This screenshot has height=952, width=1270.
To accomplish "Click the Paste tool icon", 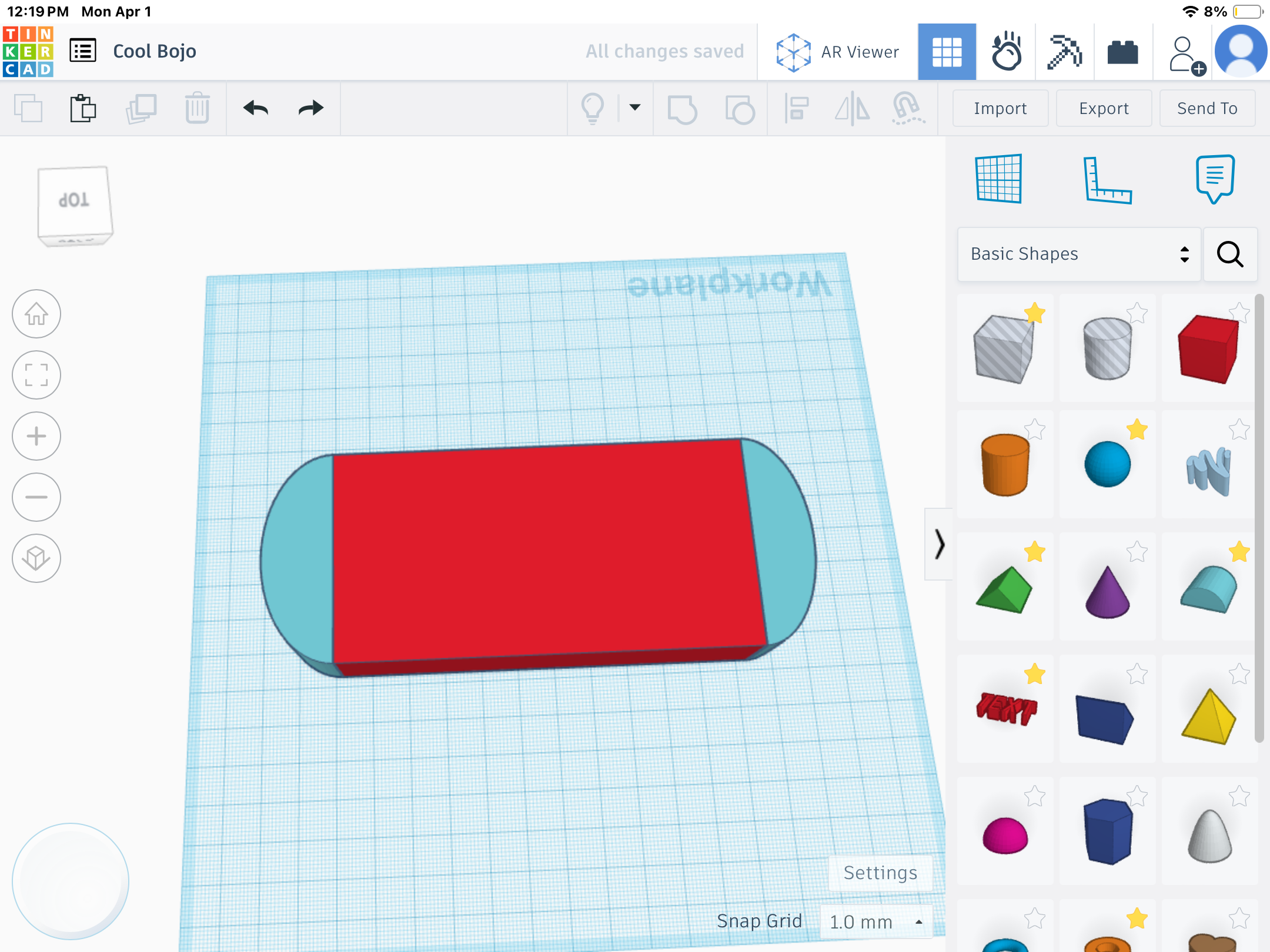I will pyautogui.click(x=83, y=108).
